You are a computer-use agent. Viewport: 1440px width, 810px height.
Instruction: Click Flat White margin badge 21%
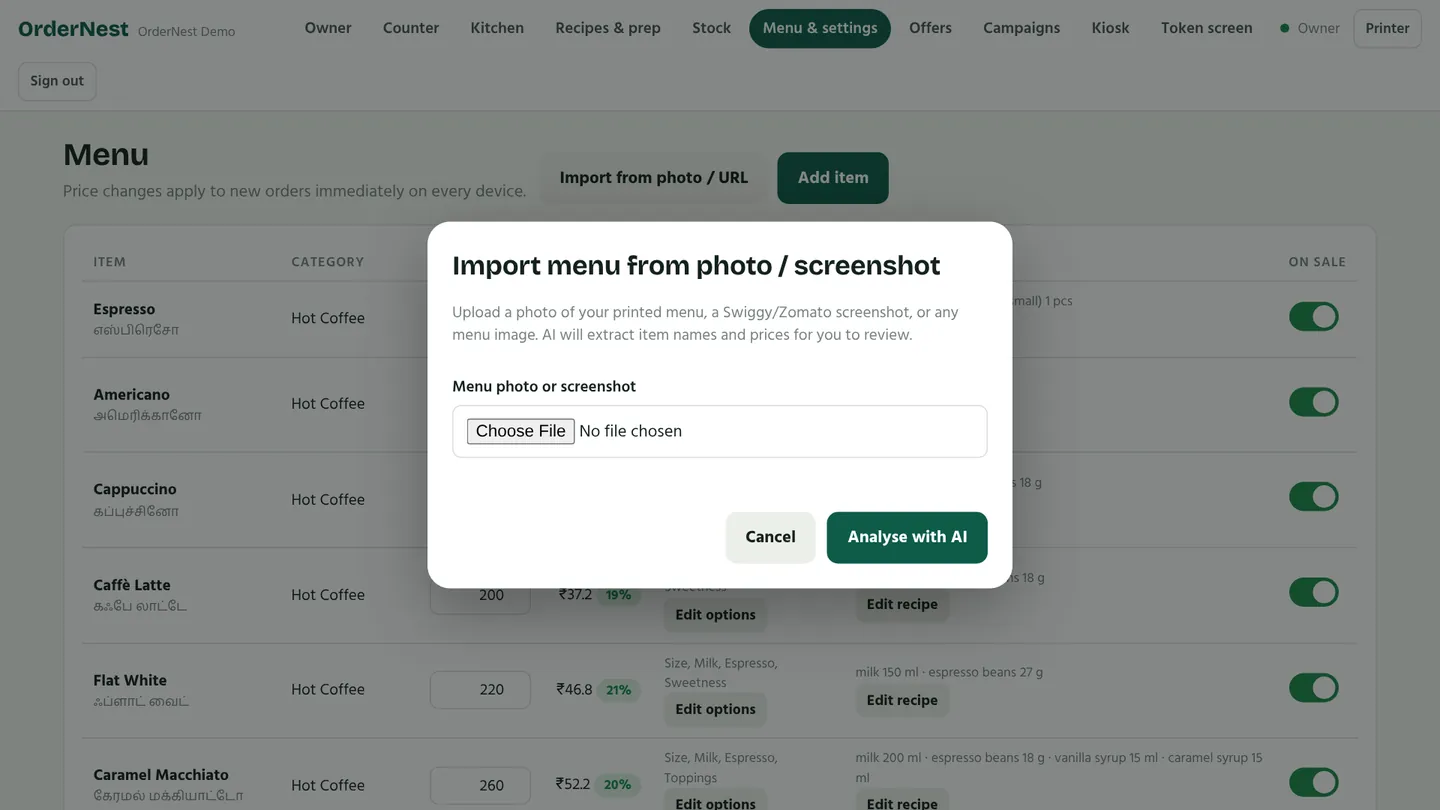coord(618,690)
